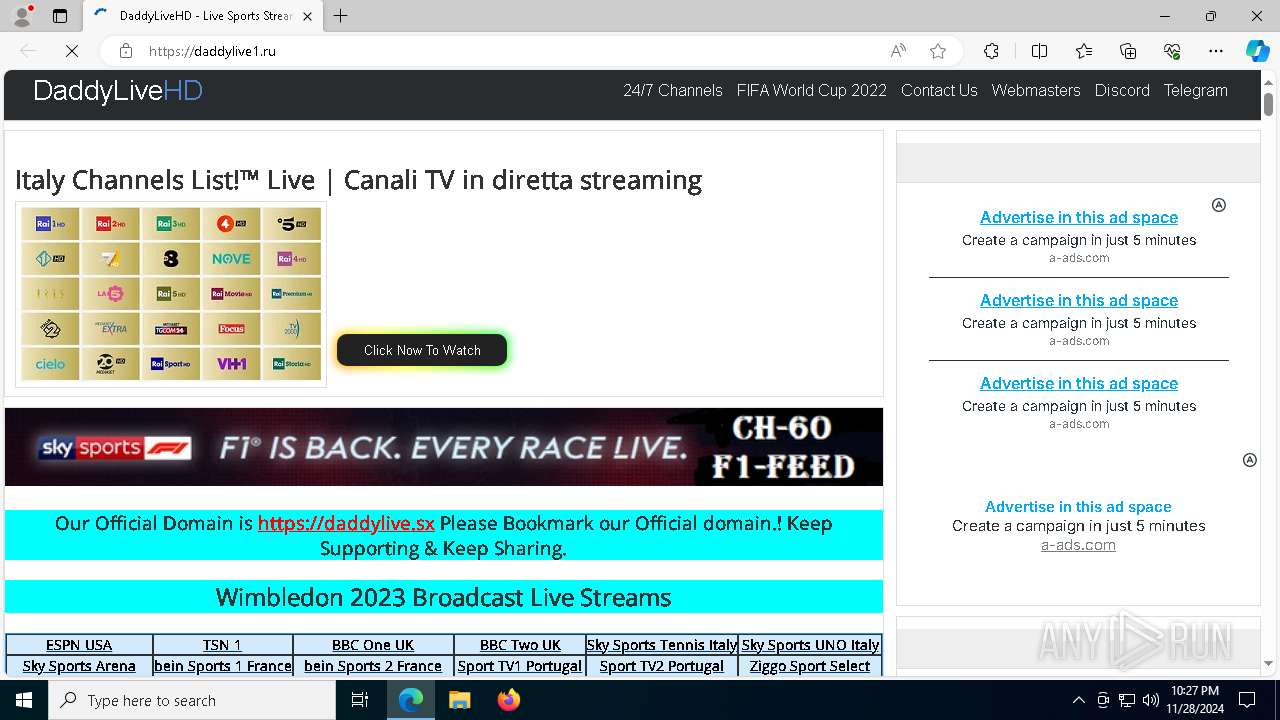Open the BBC One UK stream
Screen dimensions: 1280x720
click(x=373, y=645)
